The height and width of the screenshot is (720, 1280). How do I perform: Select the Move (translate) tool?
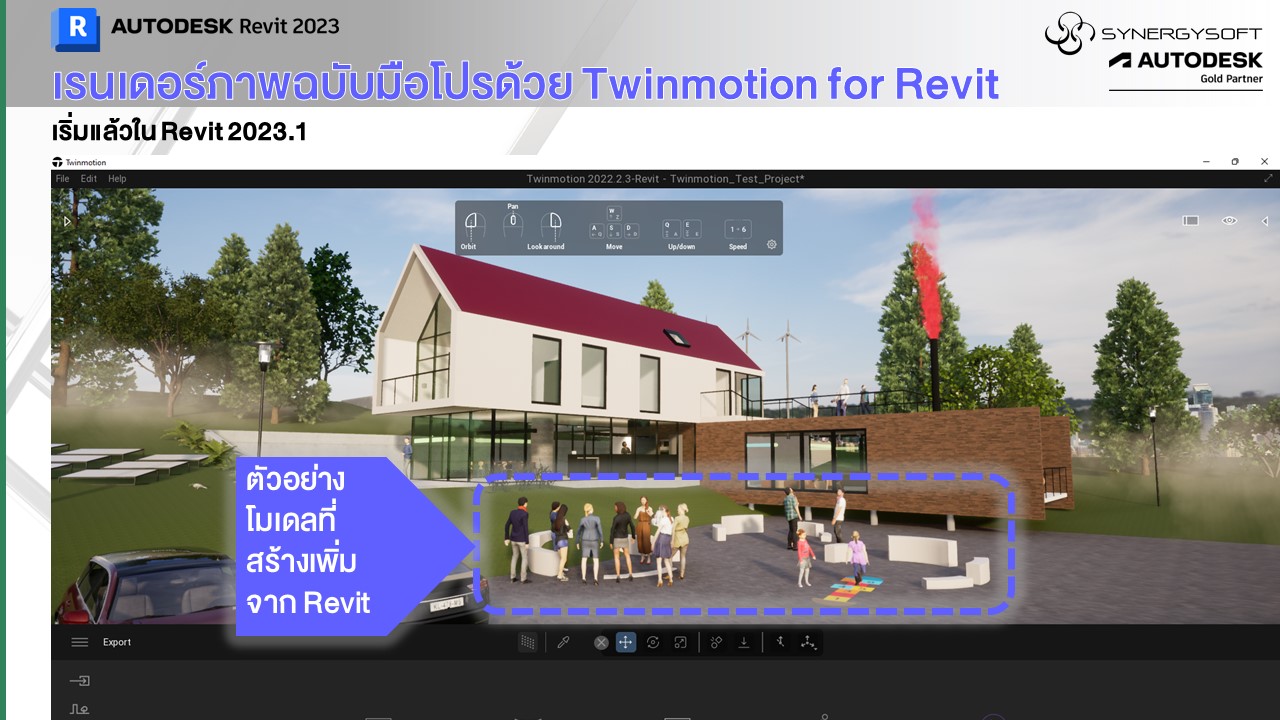pos(625,642)
